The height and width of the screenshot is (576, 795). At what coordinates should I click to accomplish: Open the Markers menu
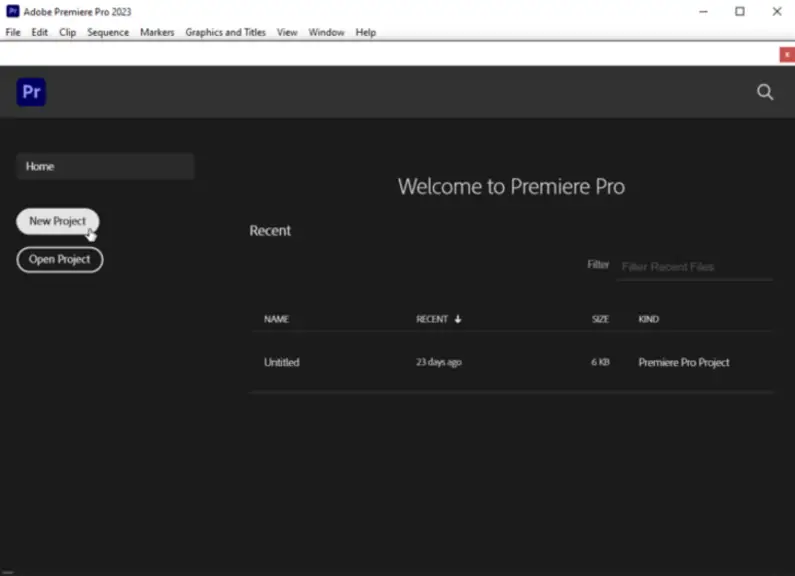[157, 32]
